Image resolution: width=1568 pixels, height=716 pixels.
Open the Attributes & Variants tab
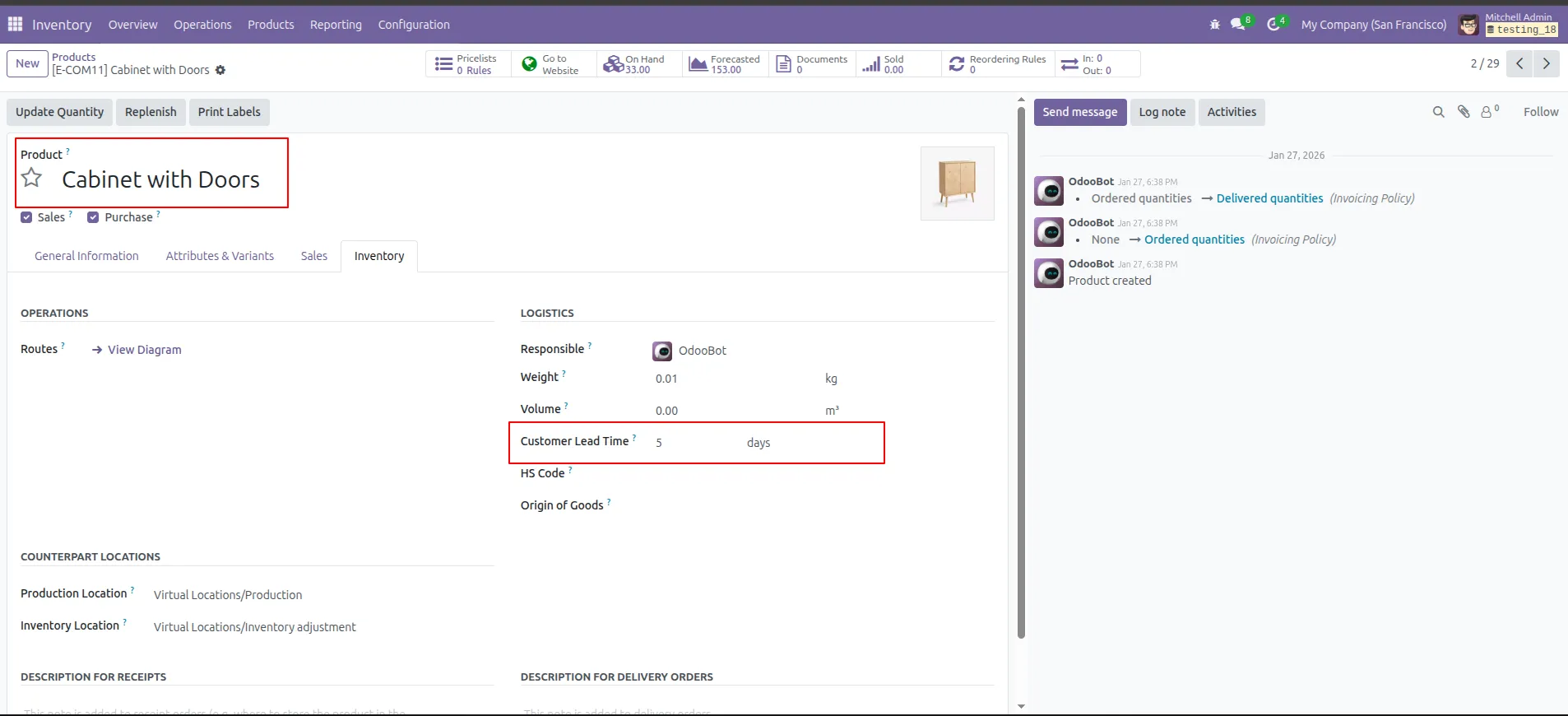[220, 256]
